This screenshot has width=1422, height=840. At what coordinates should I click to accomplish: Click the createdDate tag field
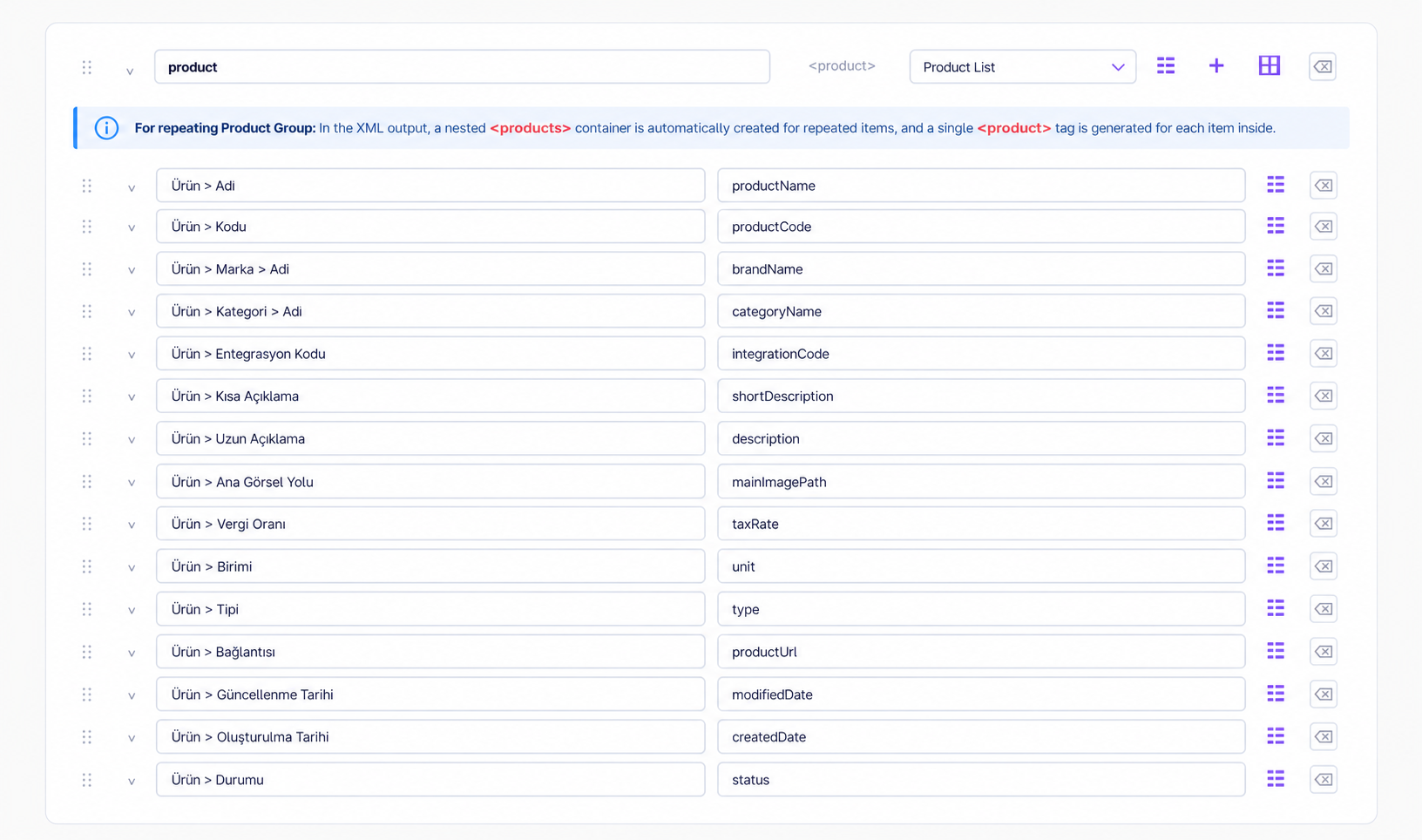tap(981, 737)
